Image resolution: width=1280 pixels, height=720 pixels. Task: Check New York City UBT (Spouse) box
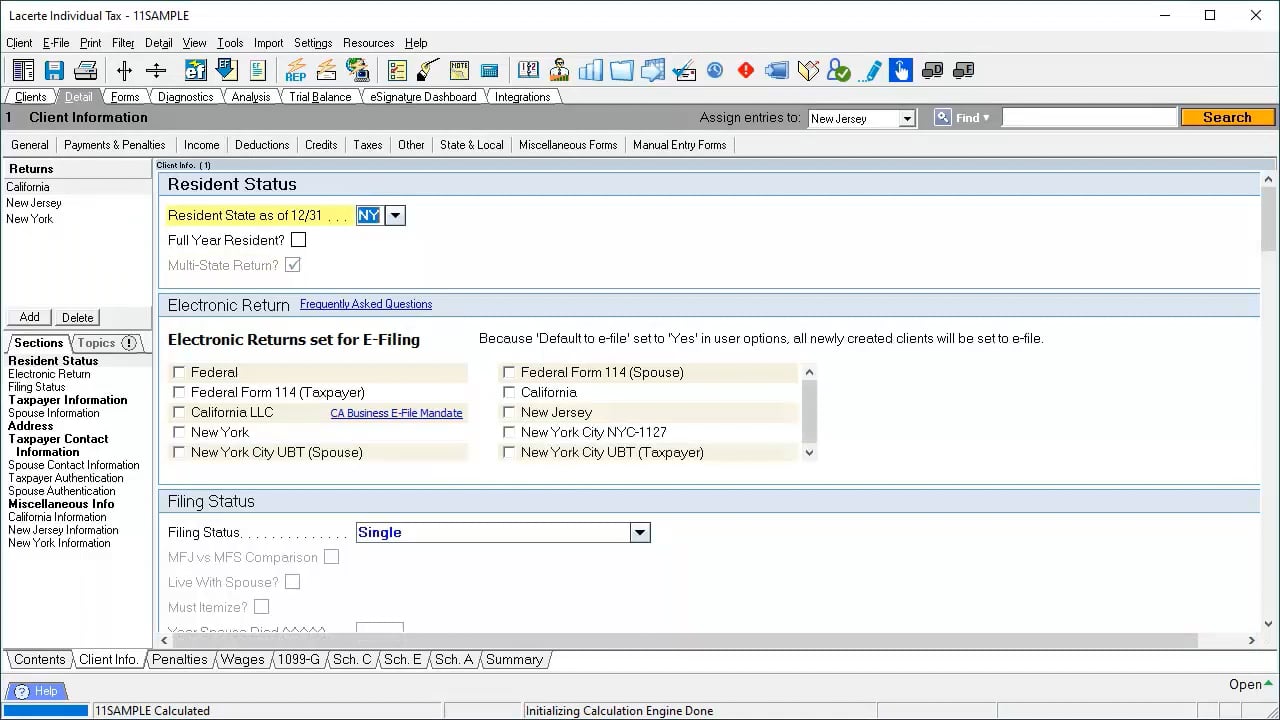(x=179, y=452)
